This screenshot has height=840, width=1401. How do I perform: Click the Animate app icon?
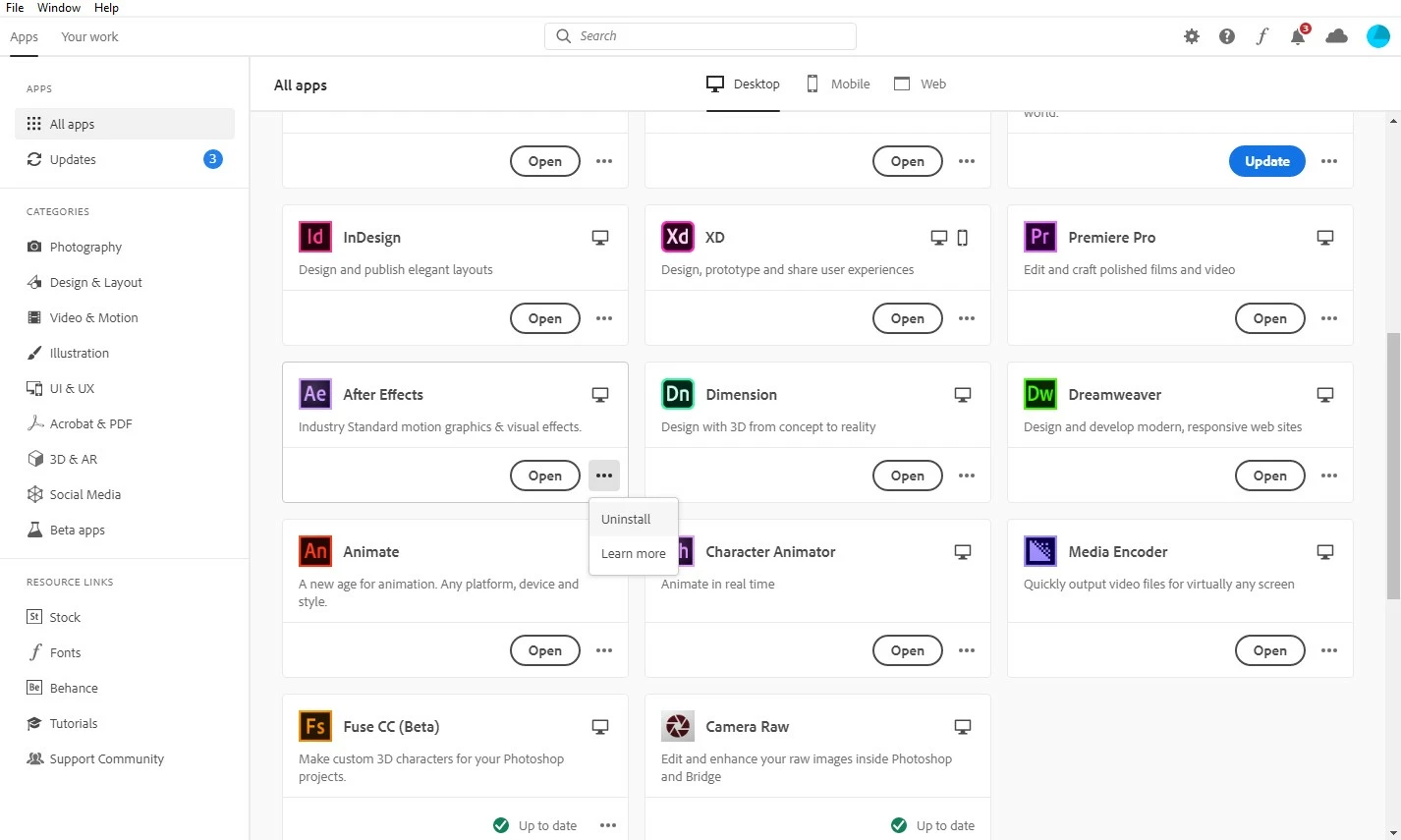[314, 551]
